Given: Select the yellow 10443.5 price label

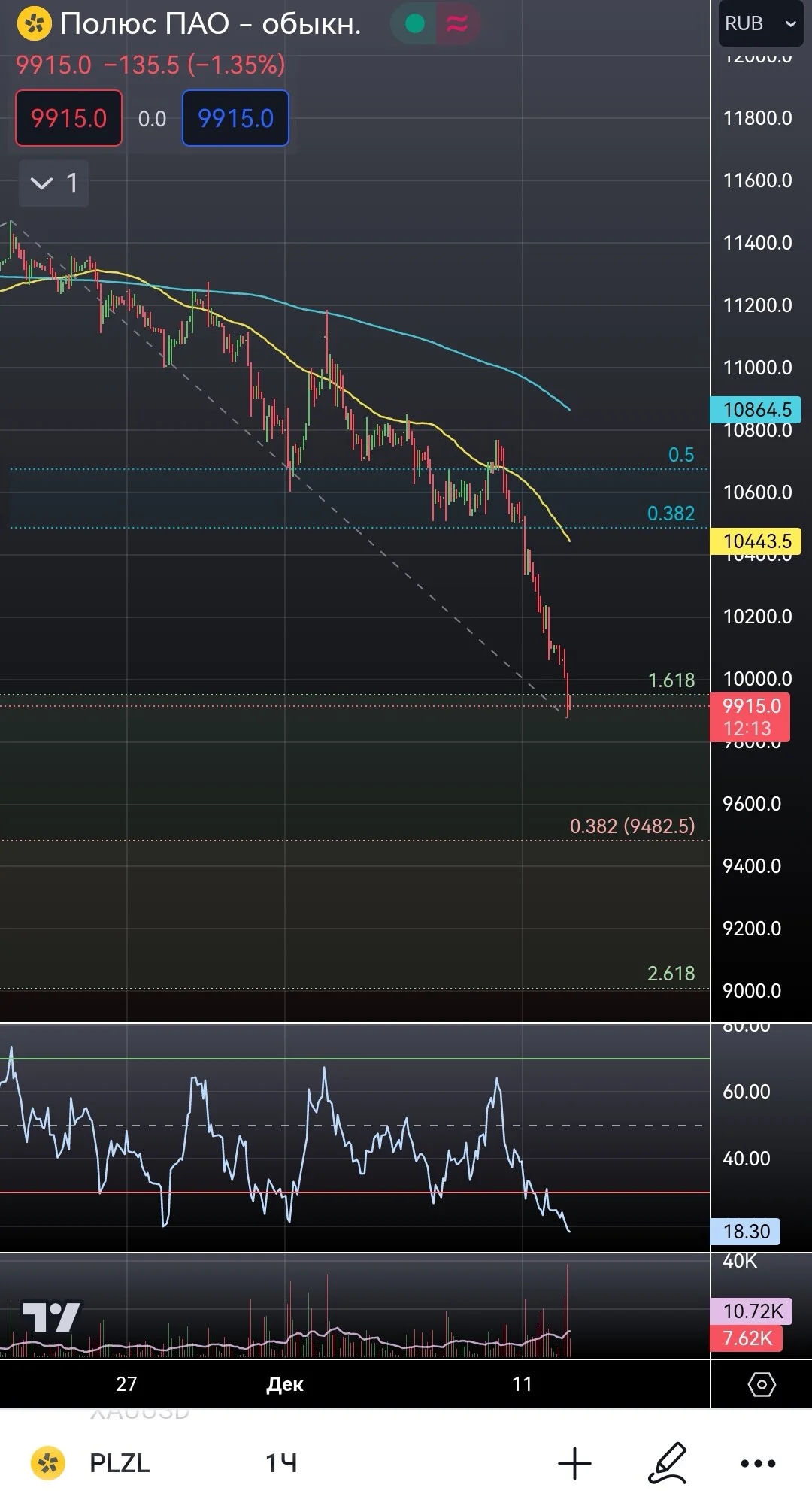Looking at the screenshot, I should tap(756, 541).
